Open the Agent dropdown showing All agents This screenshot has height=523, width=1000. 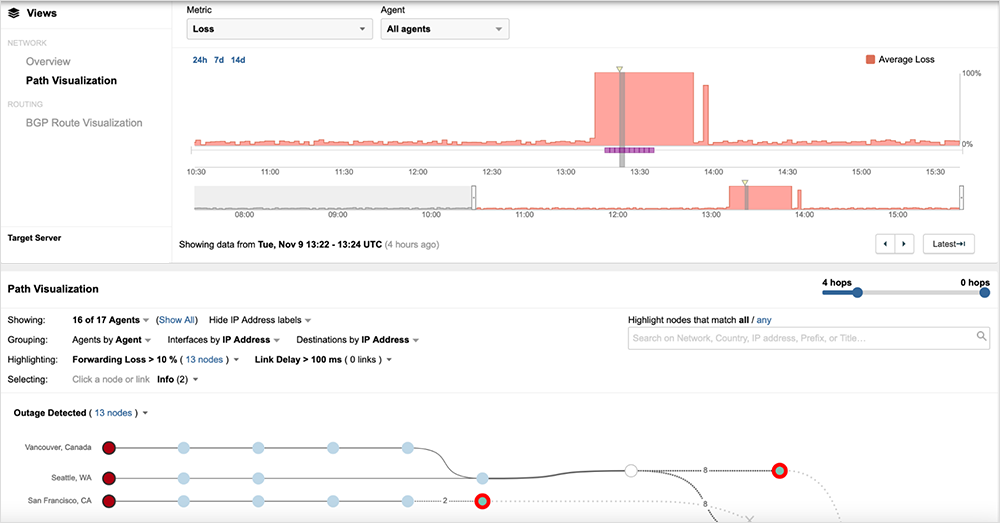click(x=445, y=29)
